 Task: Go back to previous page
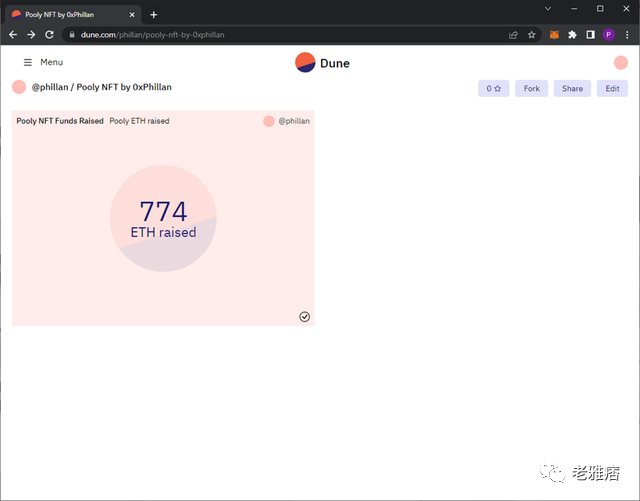click(13, 34)
